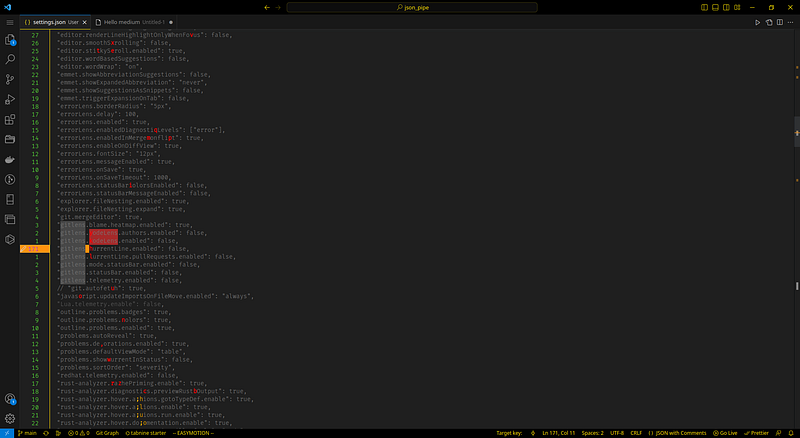This screenshot has width=800, height=438.
Task: Click the feedback icon left of the bell
Action: tap(779, 433)
